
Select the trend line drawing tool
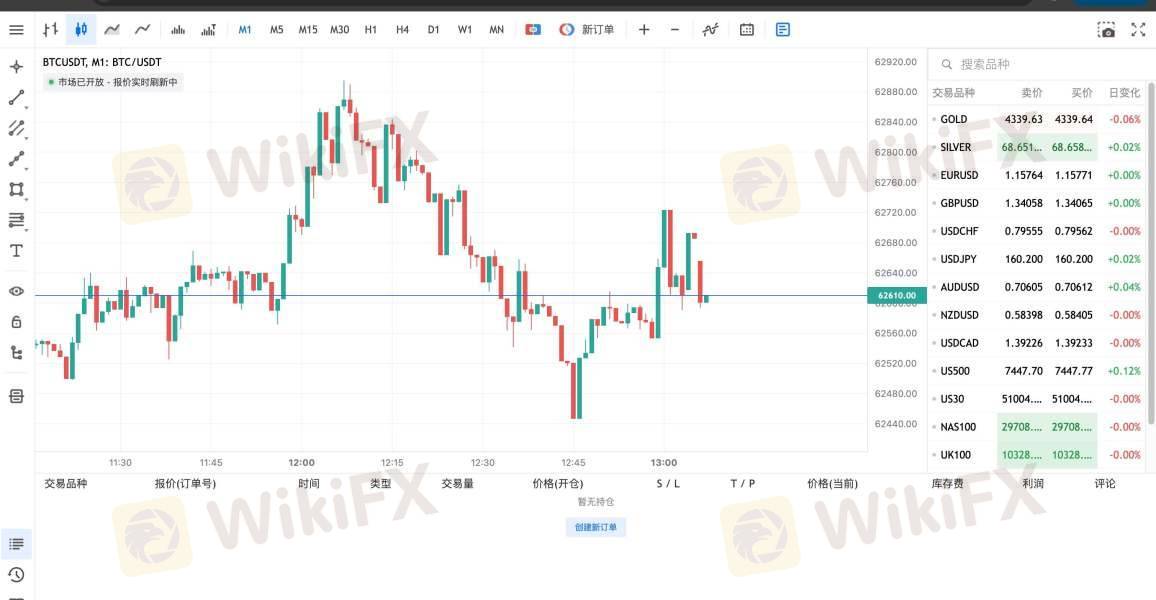pyautogui.click(x=16, y=97)
